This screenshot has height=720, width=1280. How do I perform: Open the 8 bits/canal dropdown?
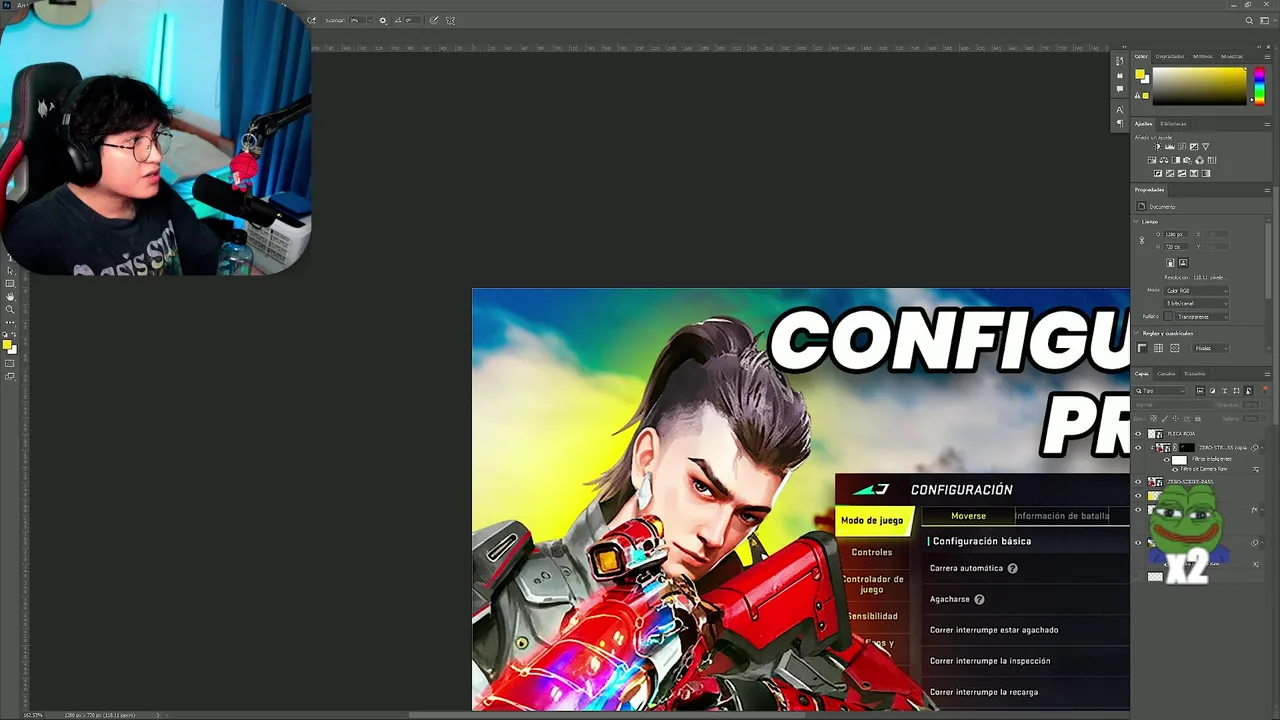pyautogui.click(x=1196, y=303)
